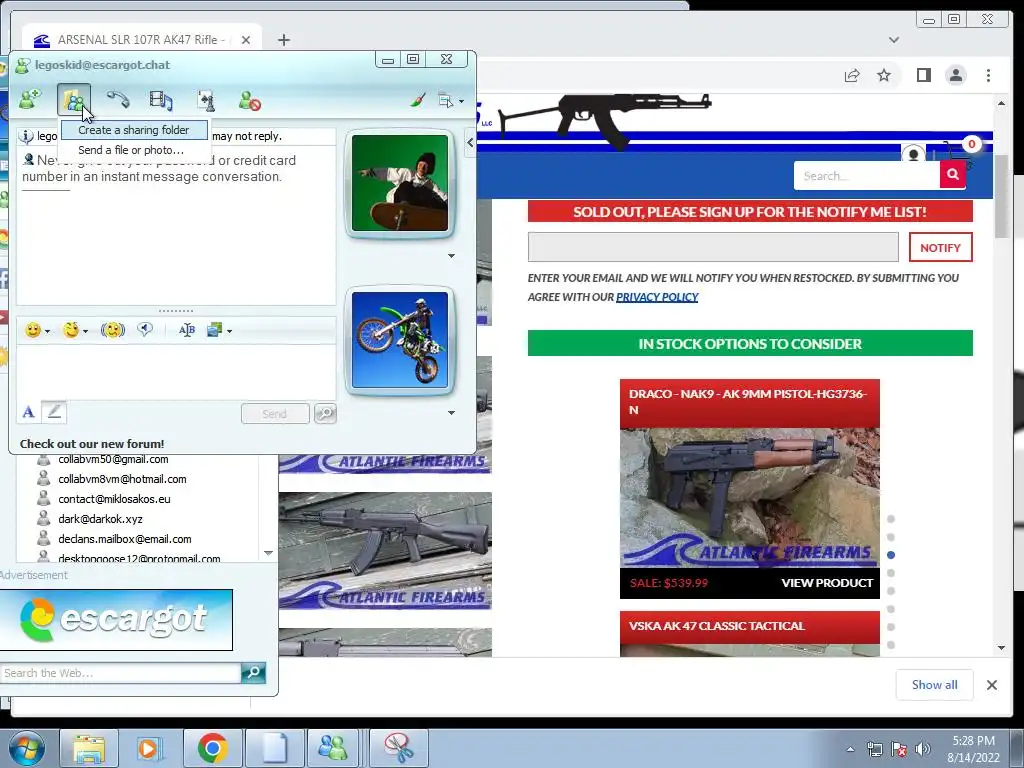Switch to handwriting mode pen icon

point(54,412)
